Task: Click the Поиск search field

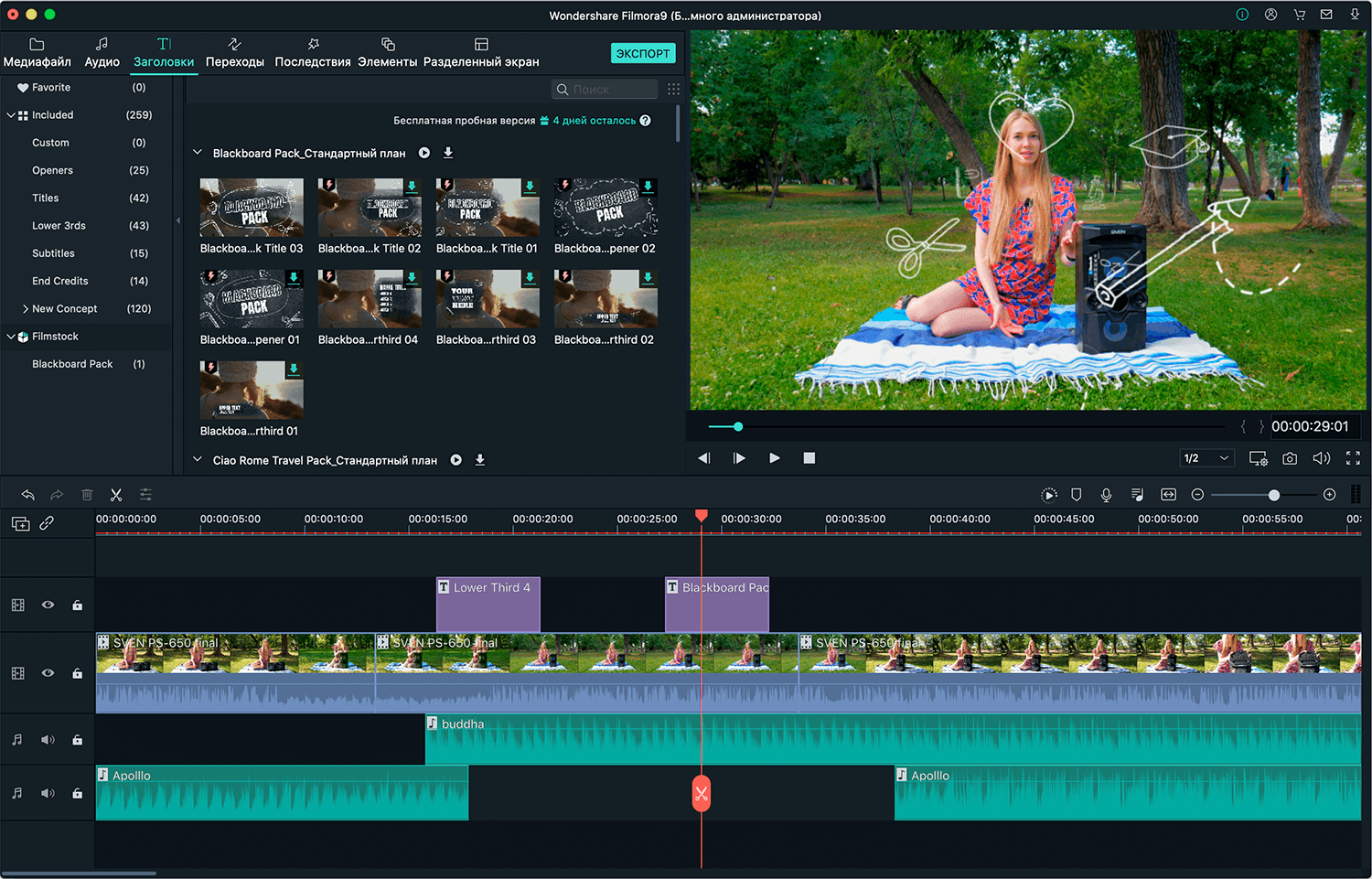Action: [605, 89]
